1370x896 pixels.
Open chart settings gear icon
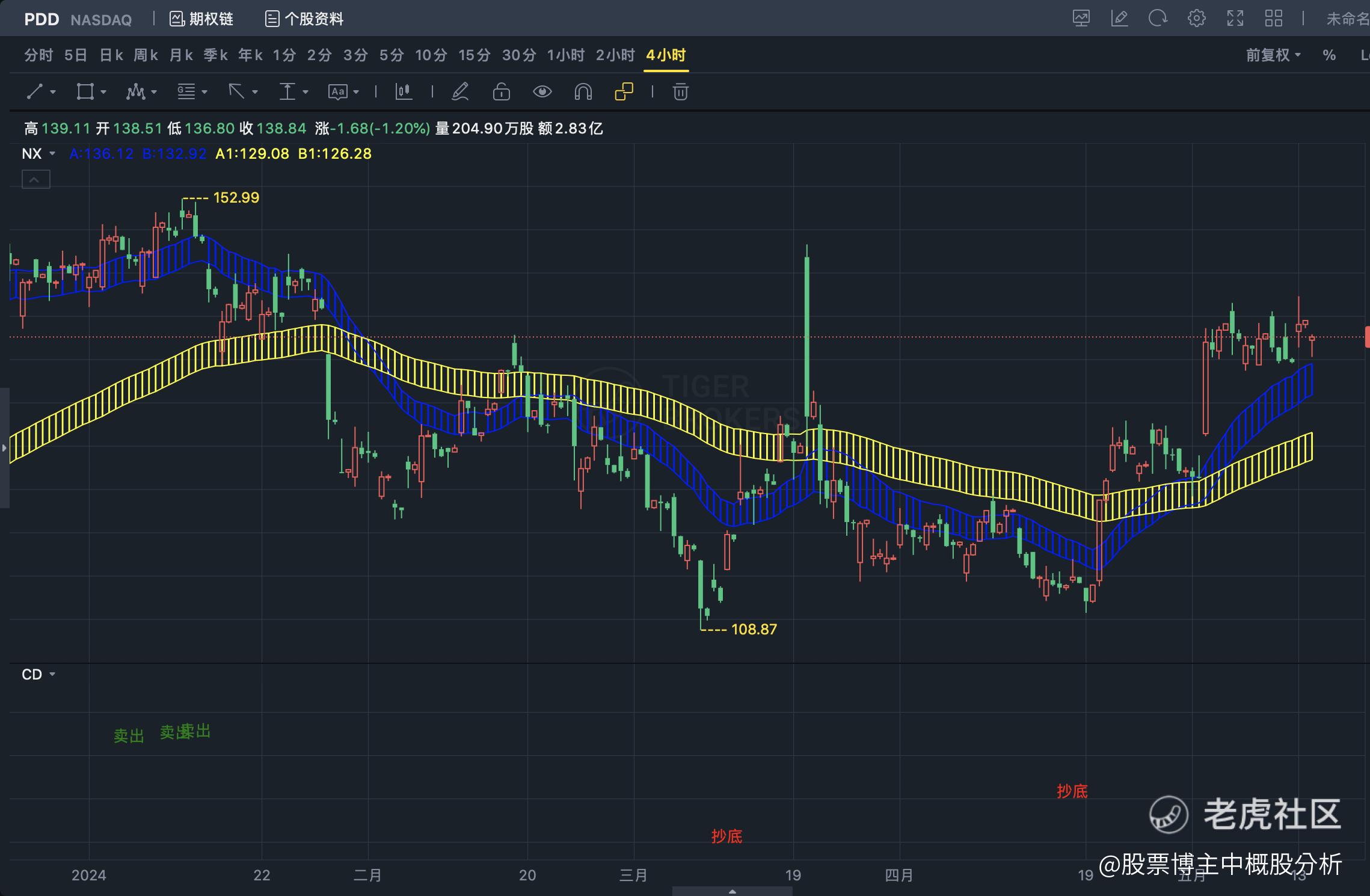click(x=1196, y=19)
